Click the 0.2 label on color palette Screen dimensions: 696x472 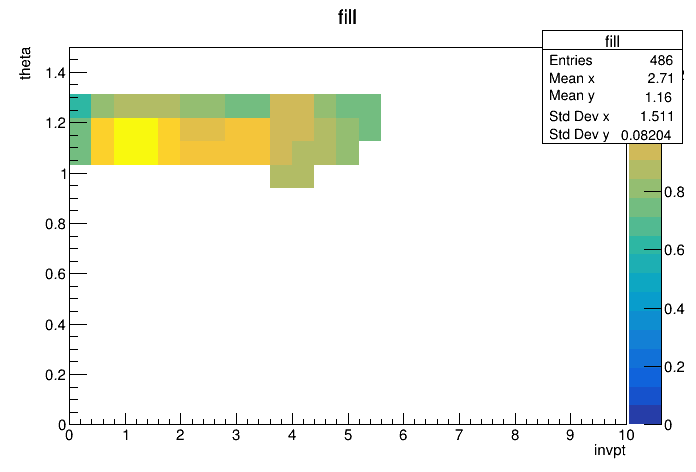[x=674, y=367]
